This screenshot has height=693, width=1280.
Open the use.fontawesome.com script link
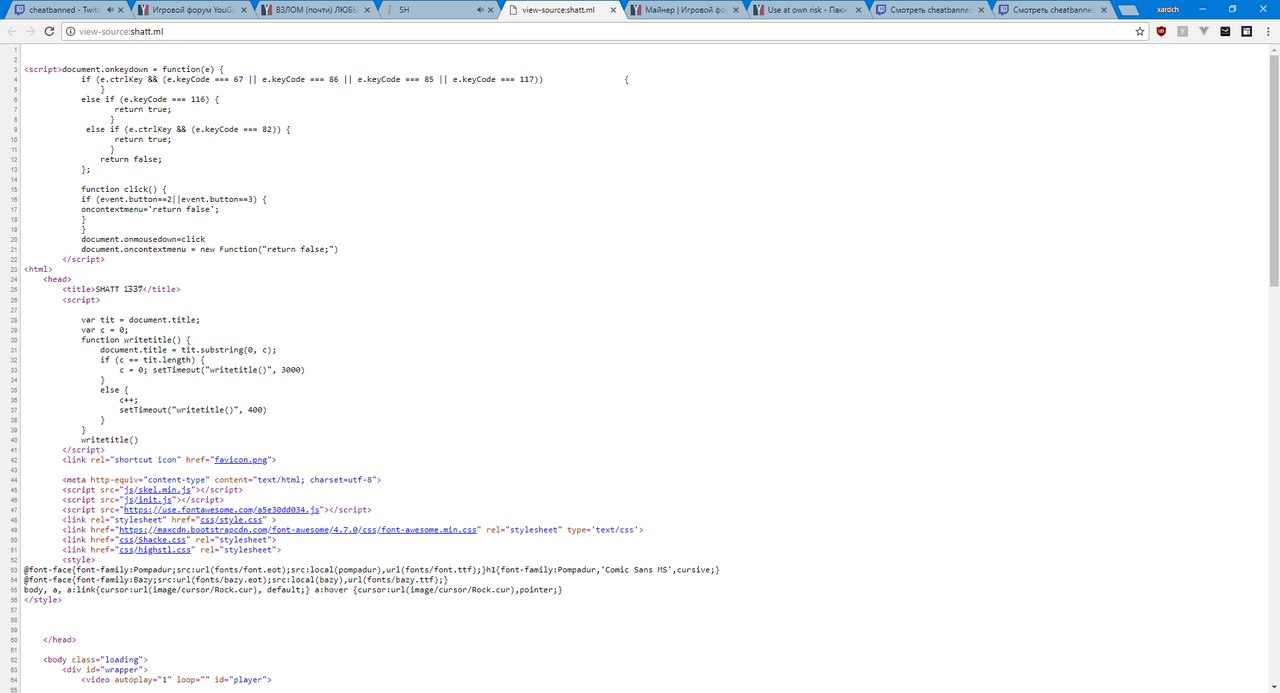222,510
